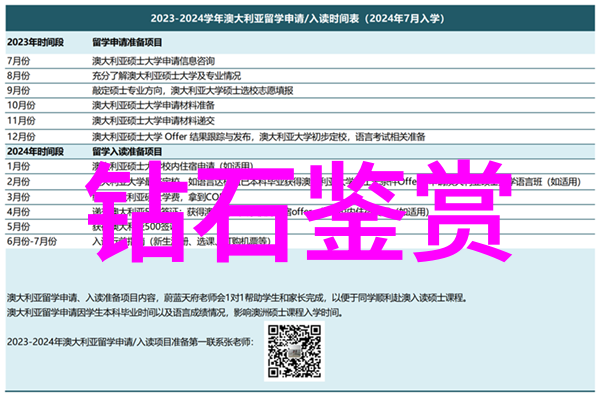Click the footnote line beginning '澳大利亚留学申请因学生本科毕业时间'
The width and height of the screenshot is (600, 397).
(x=175, y=313)
